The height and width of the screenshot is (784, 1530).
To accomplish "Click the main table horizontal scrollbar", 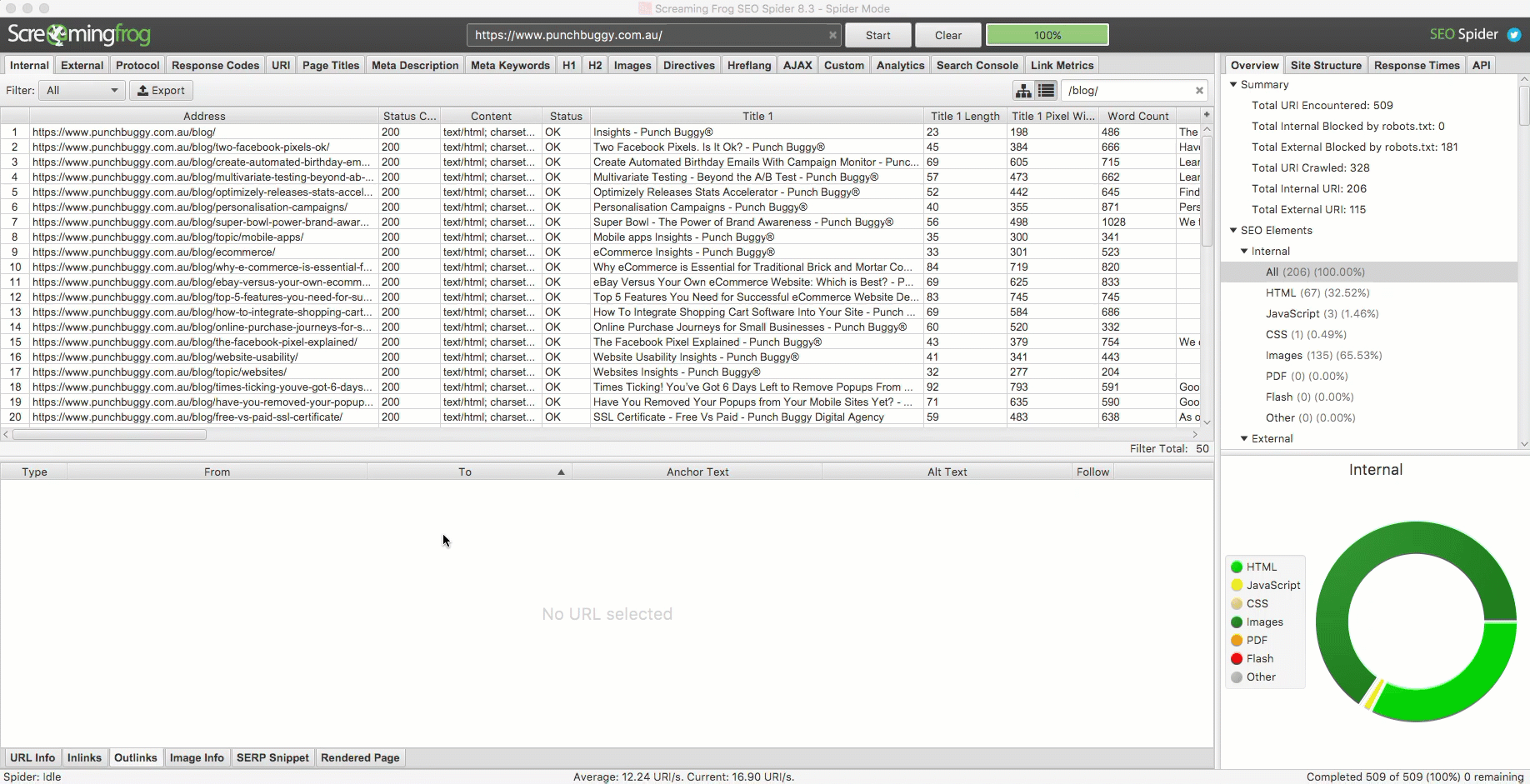I will [109, 434].
